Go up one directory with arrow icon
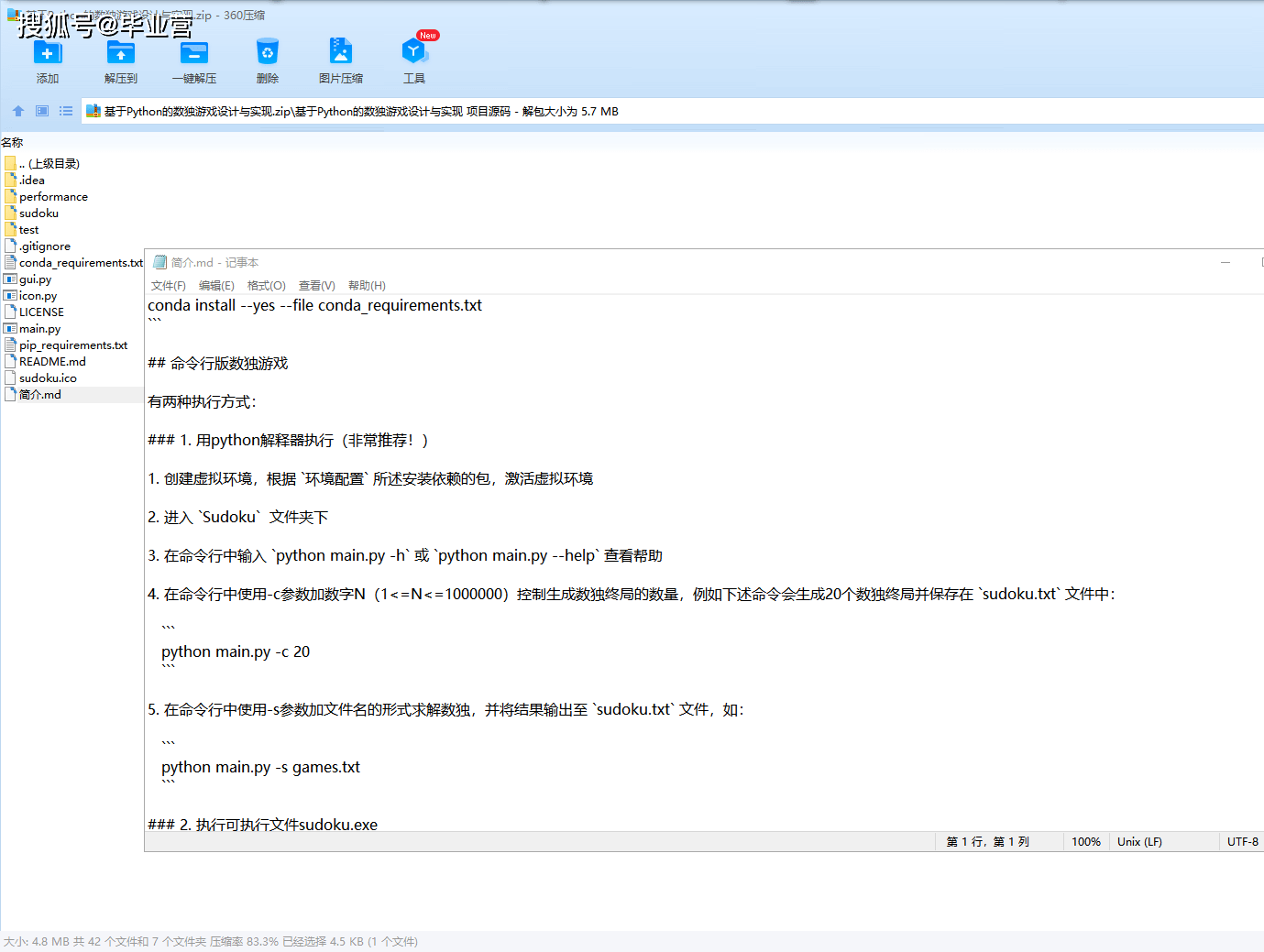This screenshot has height=952, width=1264. [18, 111]
